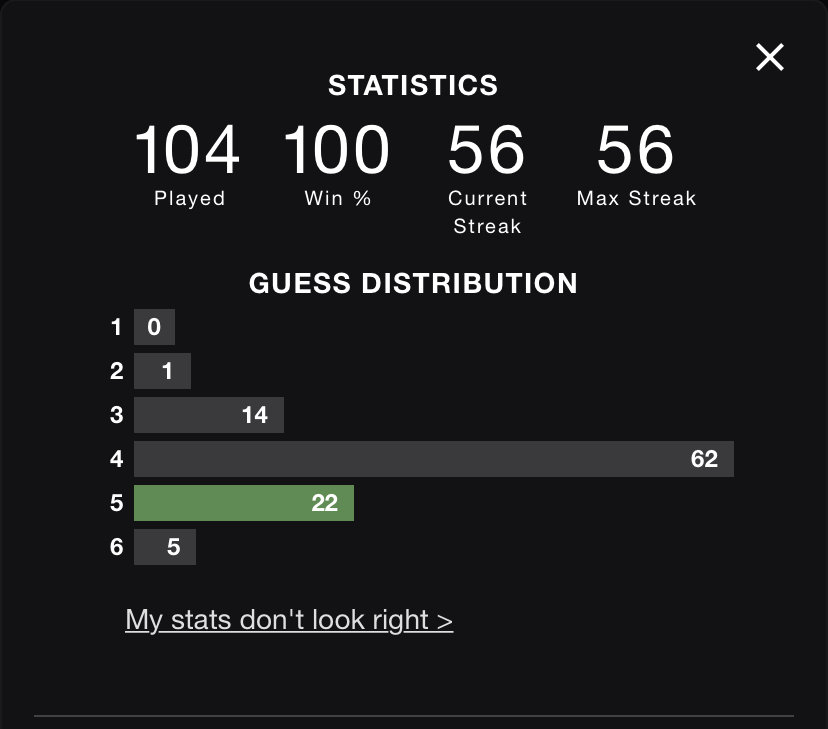828x729 pixels.
Task: Click the GUESS DISTRIBUTION heading
Action: pos(413,283)
